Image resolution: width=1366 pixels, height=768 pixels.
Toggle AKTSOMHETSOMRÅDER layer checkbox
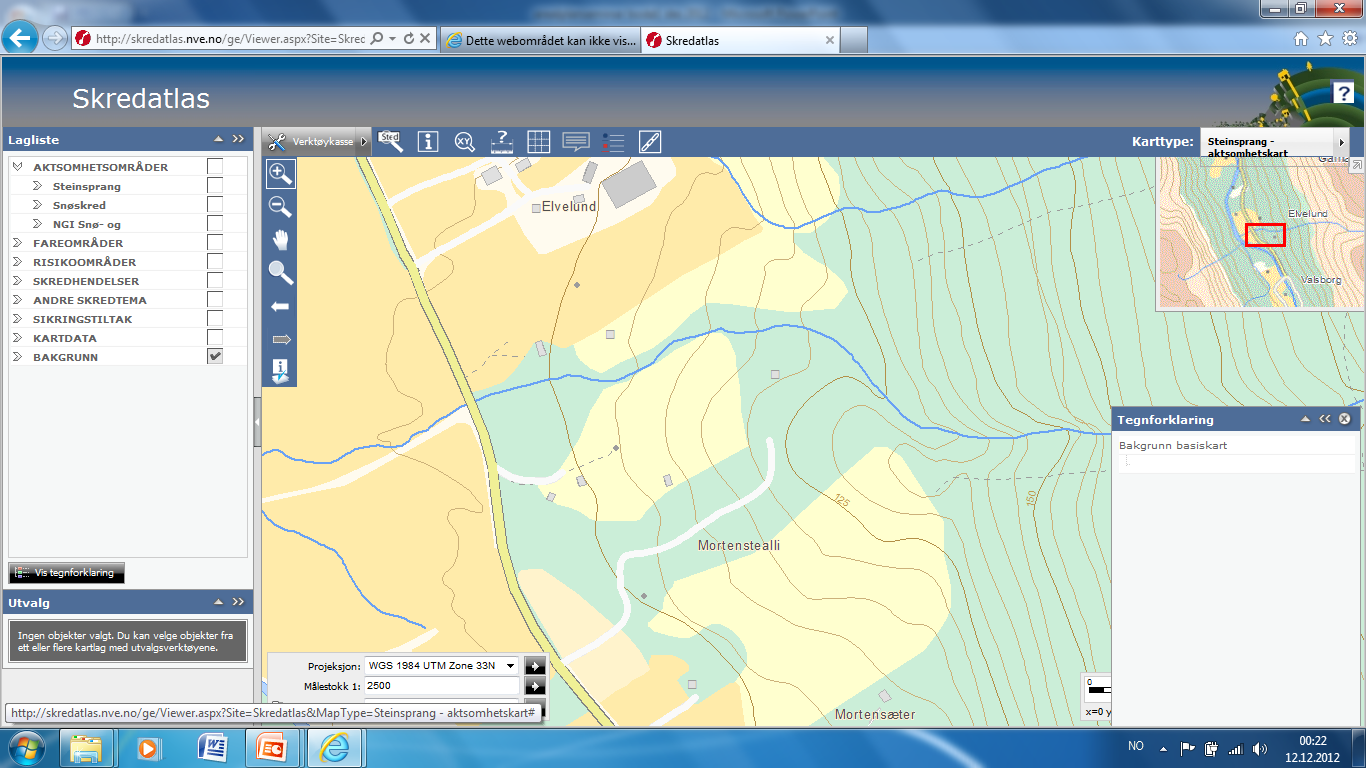tap(214, 166)
